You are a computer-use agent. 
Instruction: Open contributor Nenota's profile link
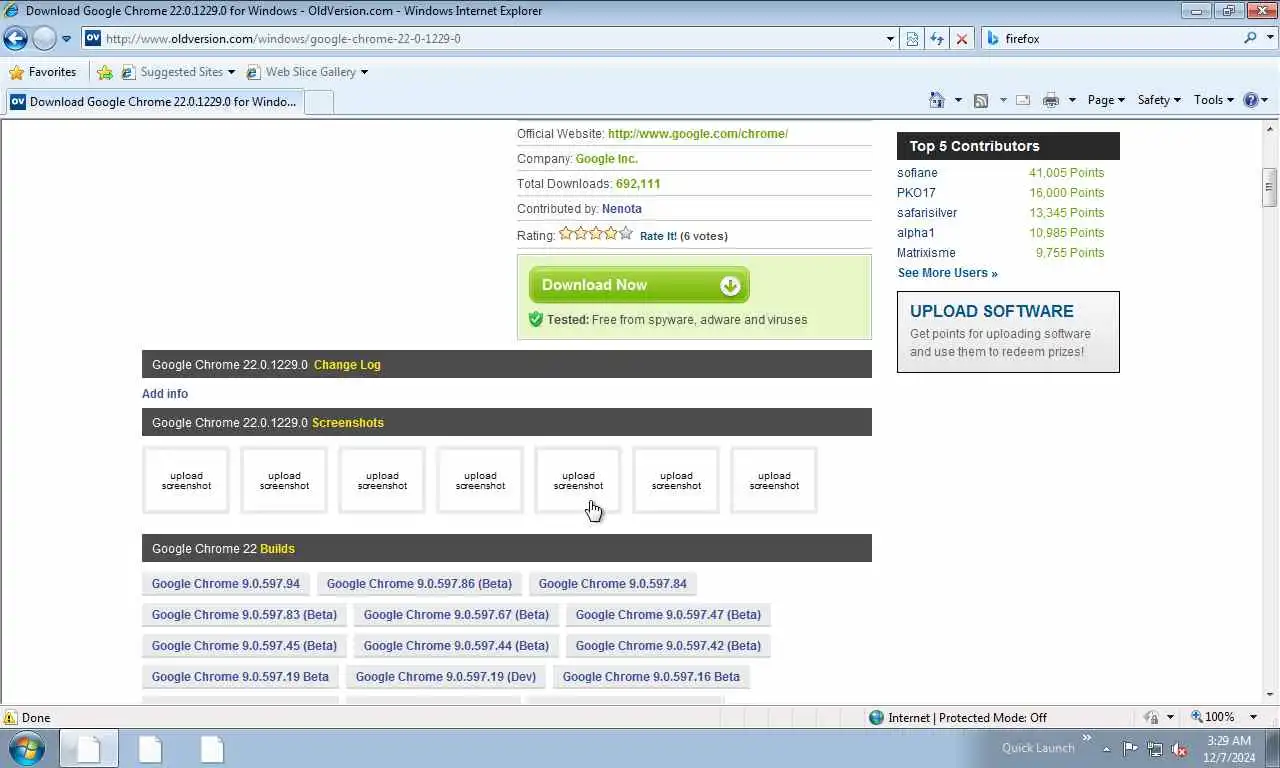pos(622,209)
